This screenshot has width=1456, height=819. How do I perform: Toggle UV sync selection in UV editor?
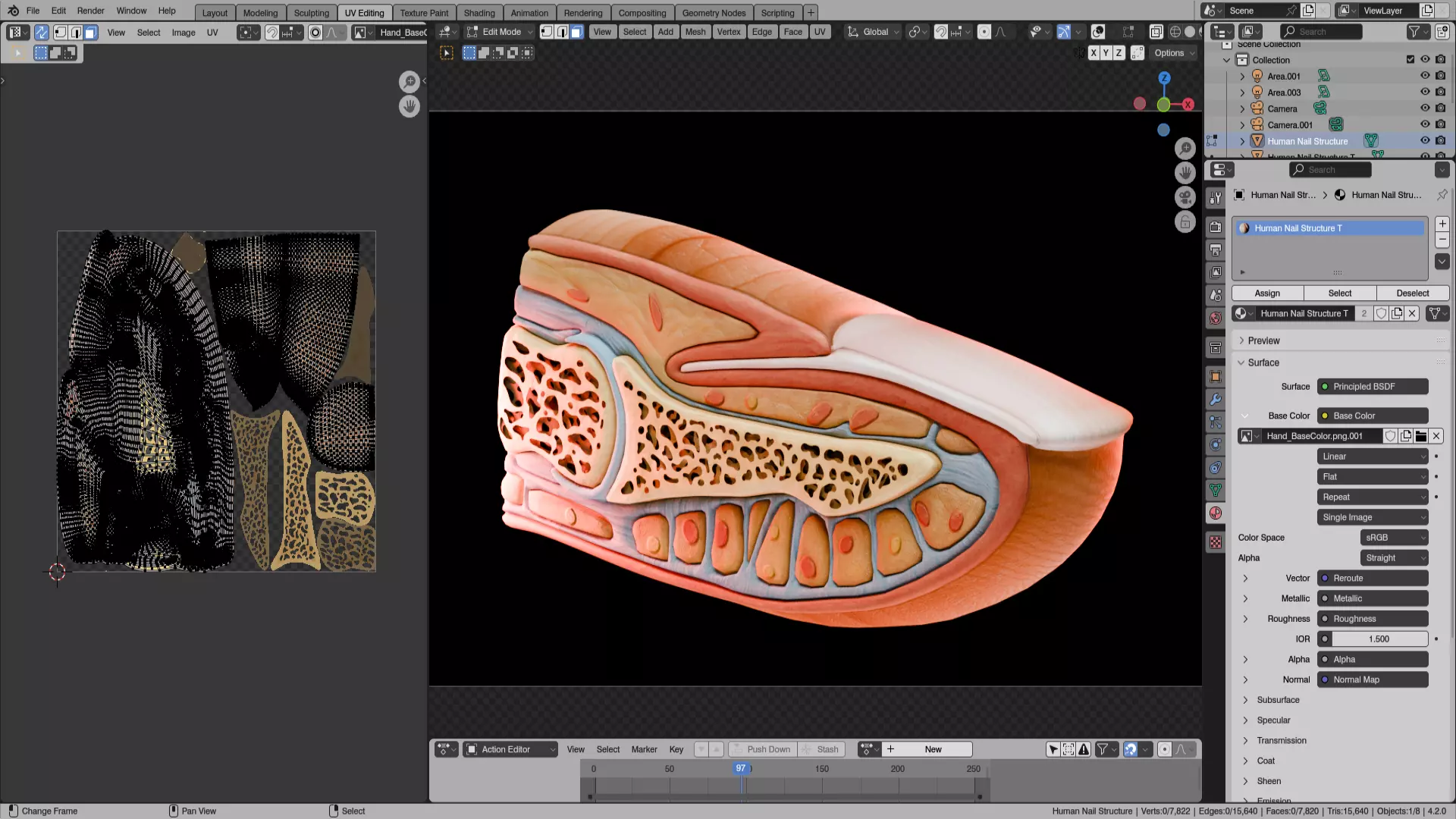click(x=42, y=32)
